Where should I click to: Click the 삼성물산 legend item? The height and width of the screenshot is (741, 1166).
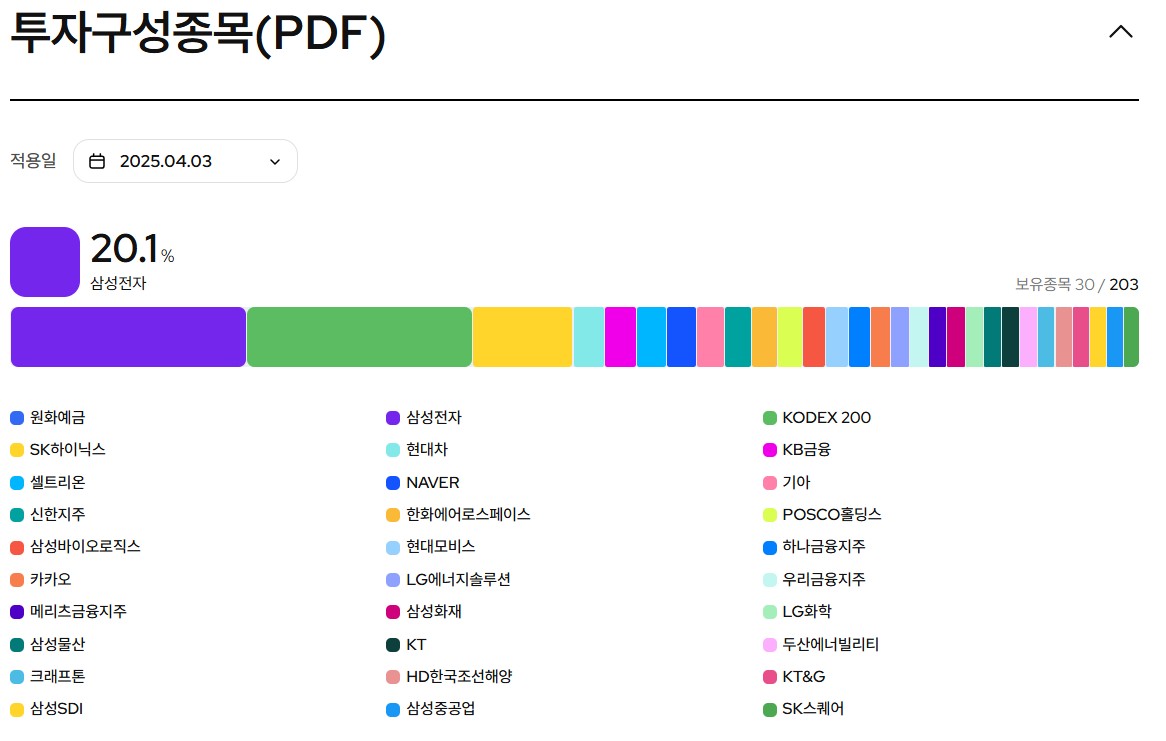tap(48, 644)
